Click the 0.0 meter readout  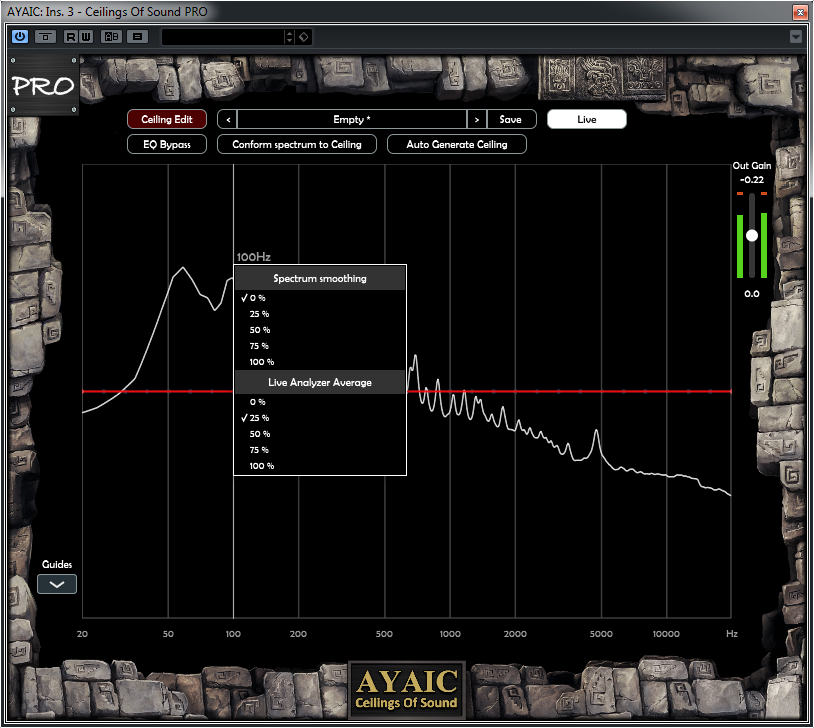point(752,294)
